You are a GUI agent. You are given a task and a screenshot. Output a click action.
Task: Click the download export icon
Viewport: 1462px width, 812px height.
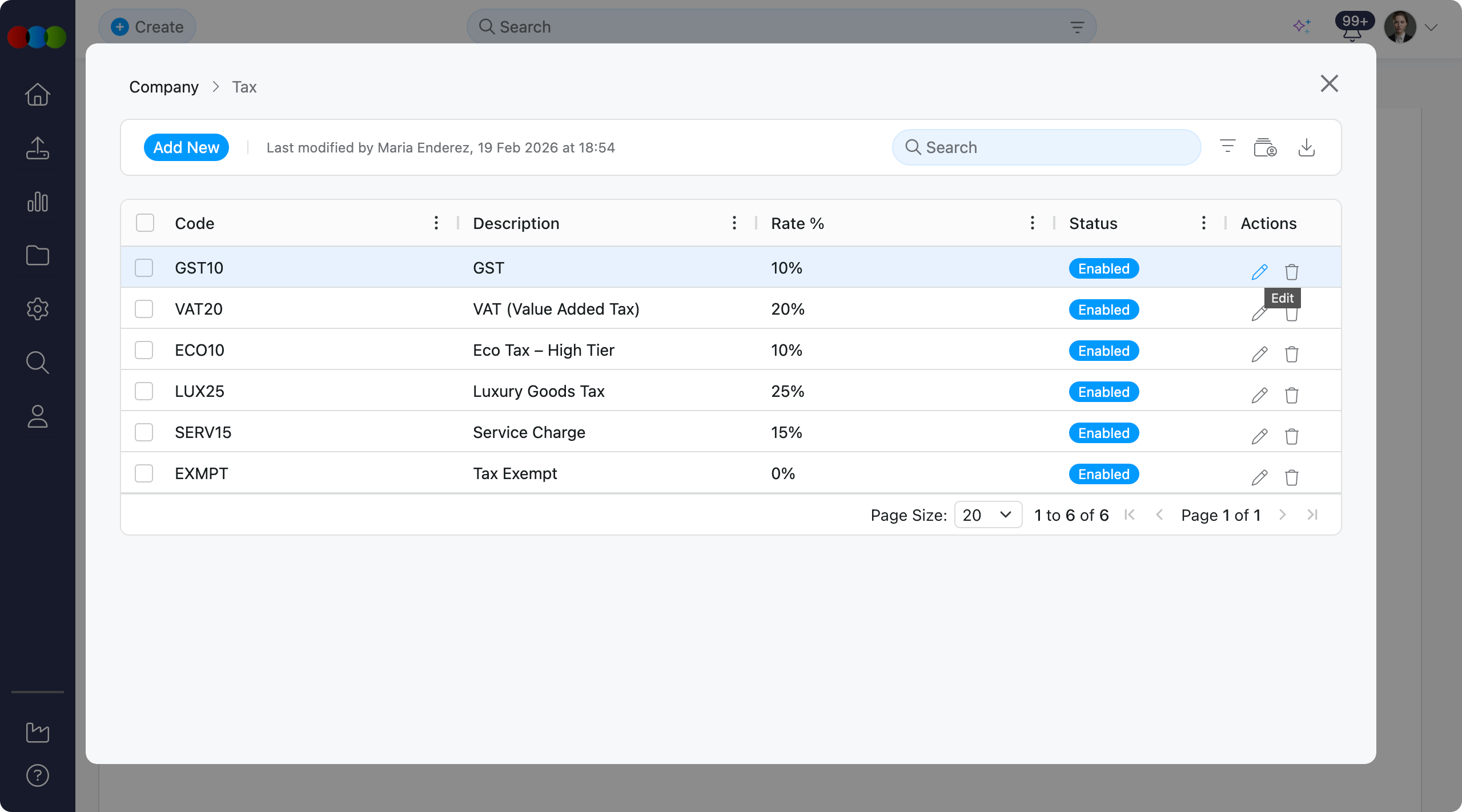(x=1306, y=148)
